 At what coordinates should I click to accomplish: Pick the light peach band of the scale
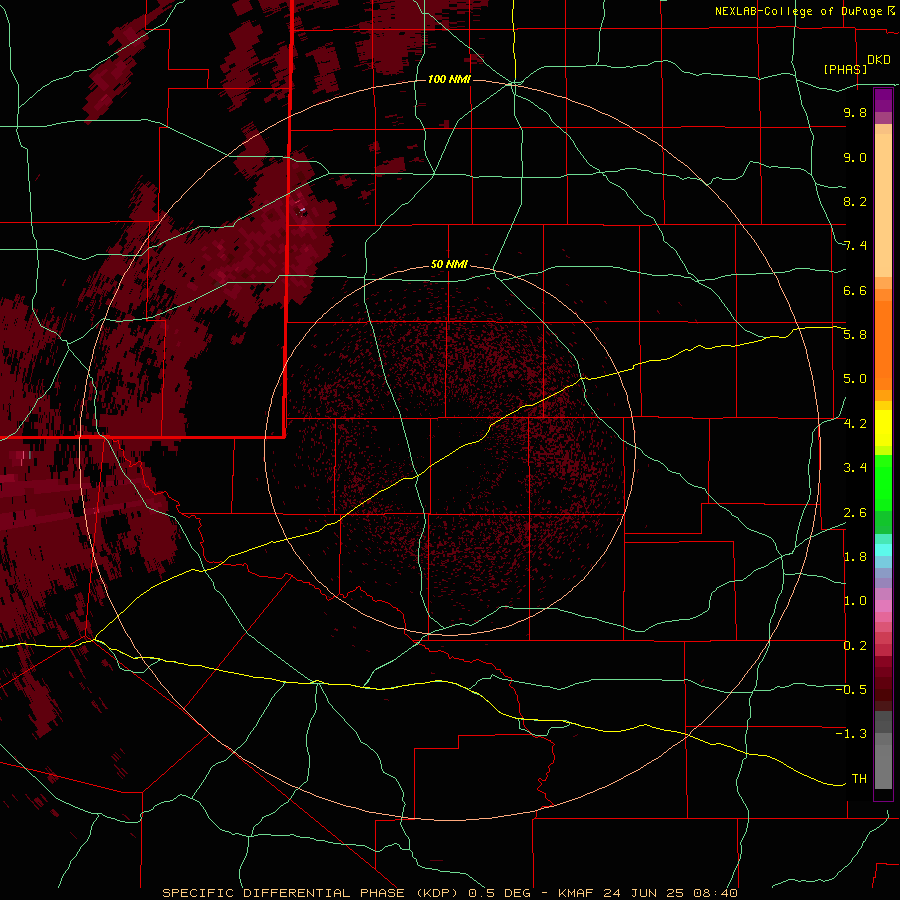tap(883, 205)
